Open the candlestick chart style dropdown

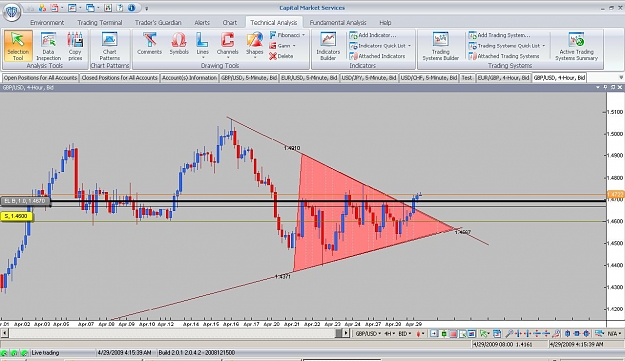tap(420, 334)
